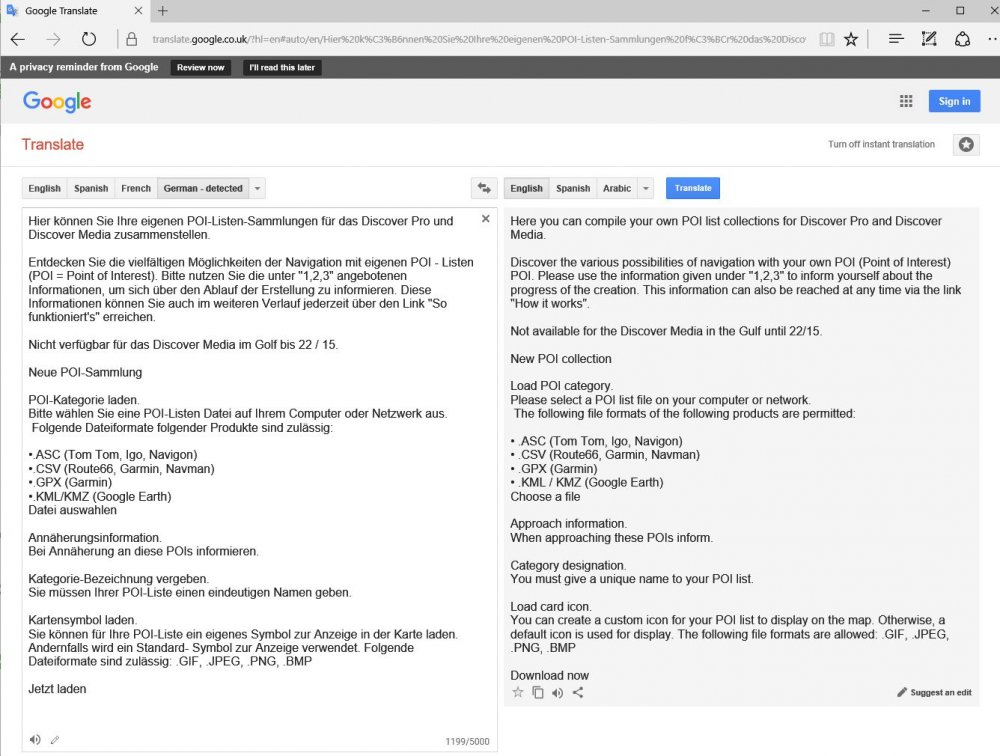Click the padlock site security icon
This screenshot has height=756, width=1000.
click(131, 40)
